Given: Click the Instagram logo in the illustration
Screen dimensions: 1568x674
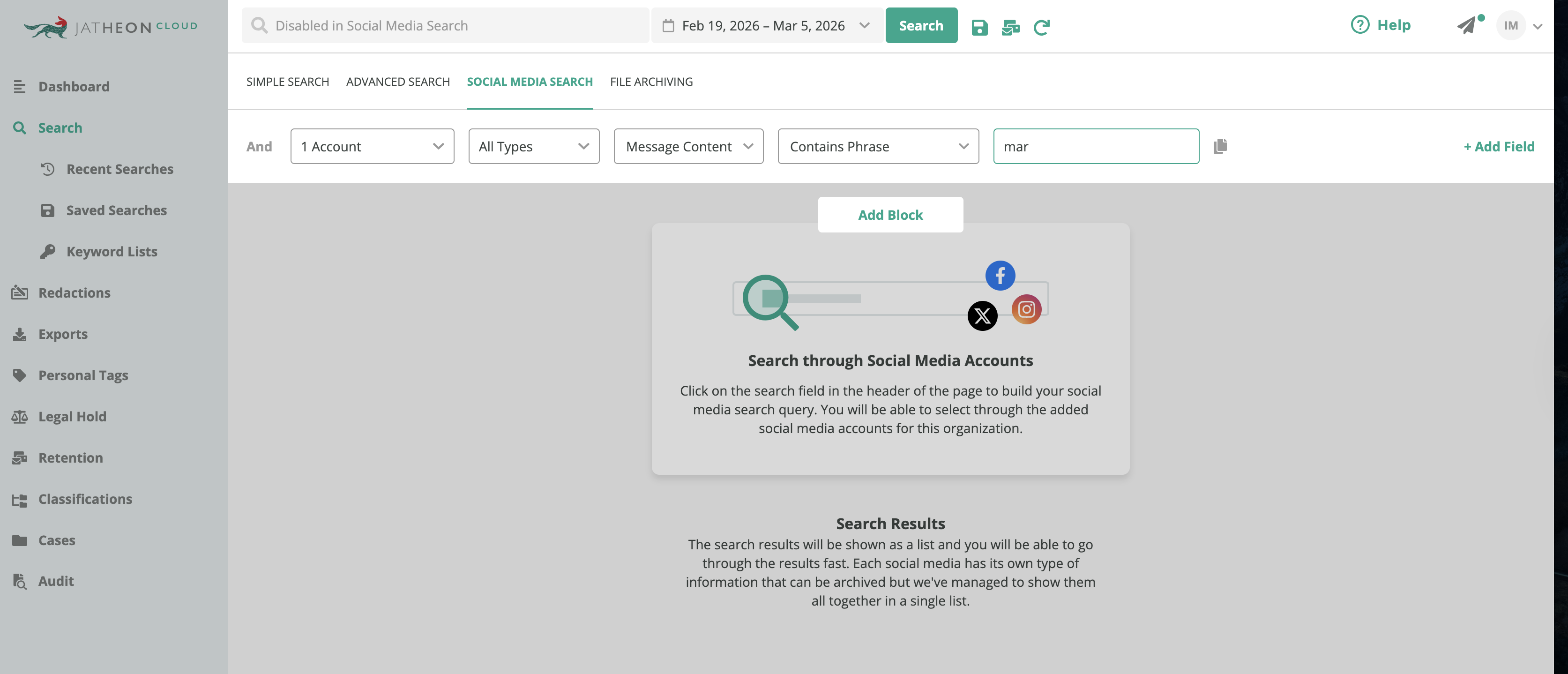Looking at the screenshot, I should pyautogui.click(x=1026, y=309).
